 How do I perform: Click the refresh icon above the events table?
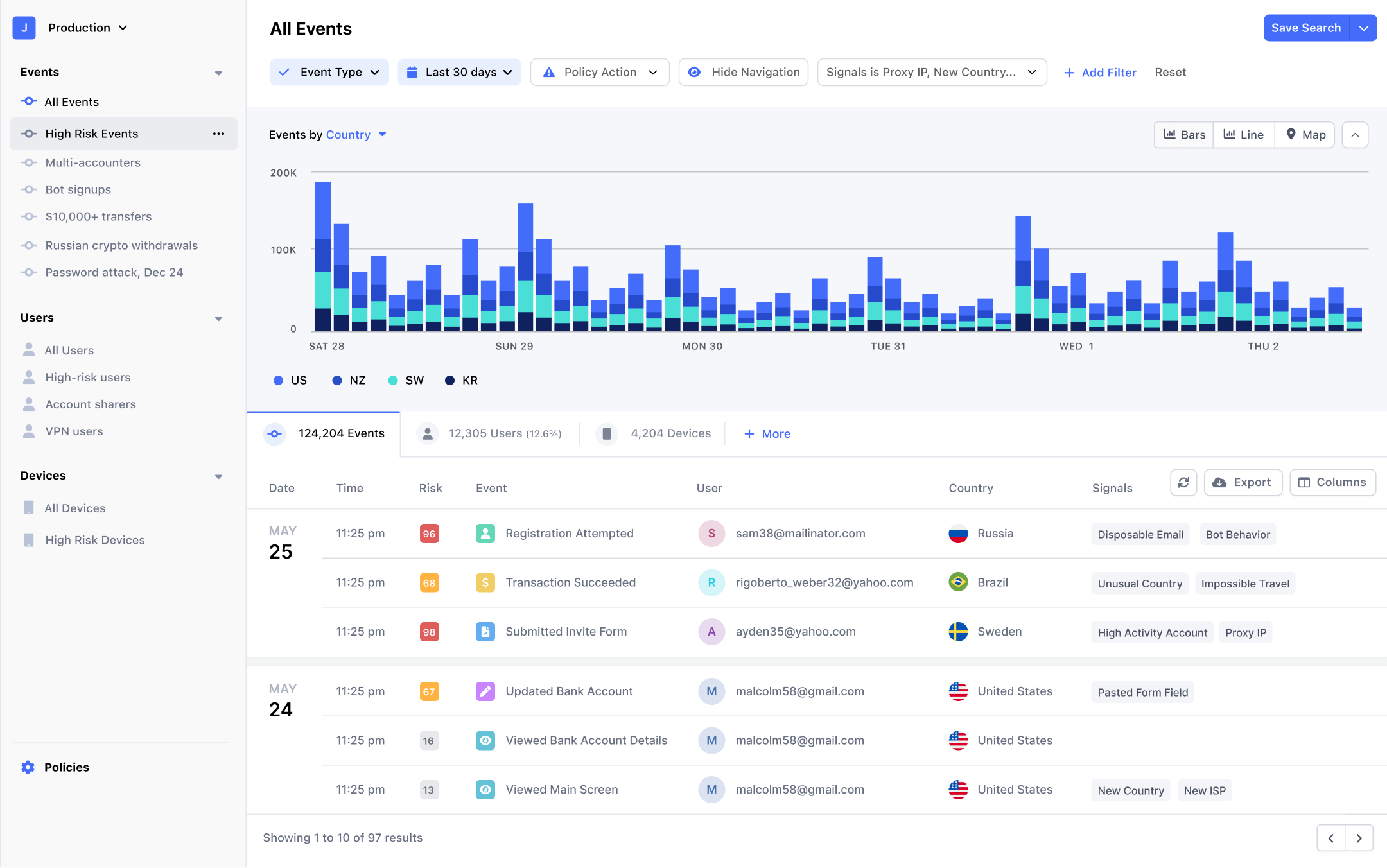1183,482
